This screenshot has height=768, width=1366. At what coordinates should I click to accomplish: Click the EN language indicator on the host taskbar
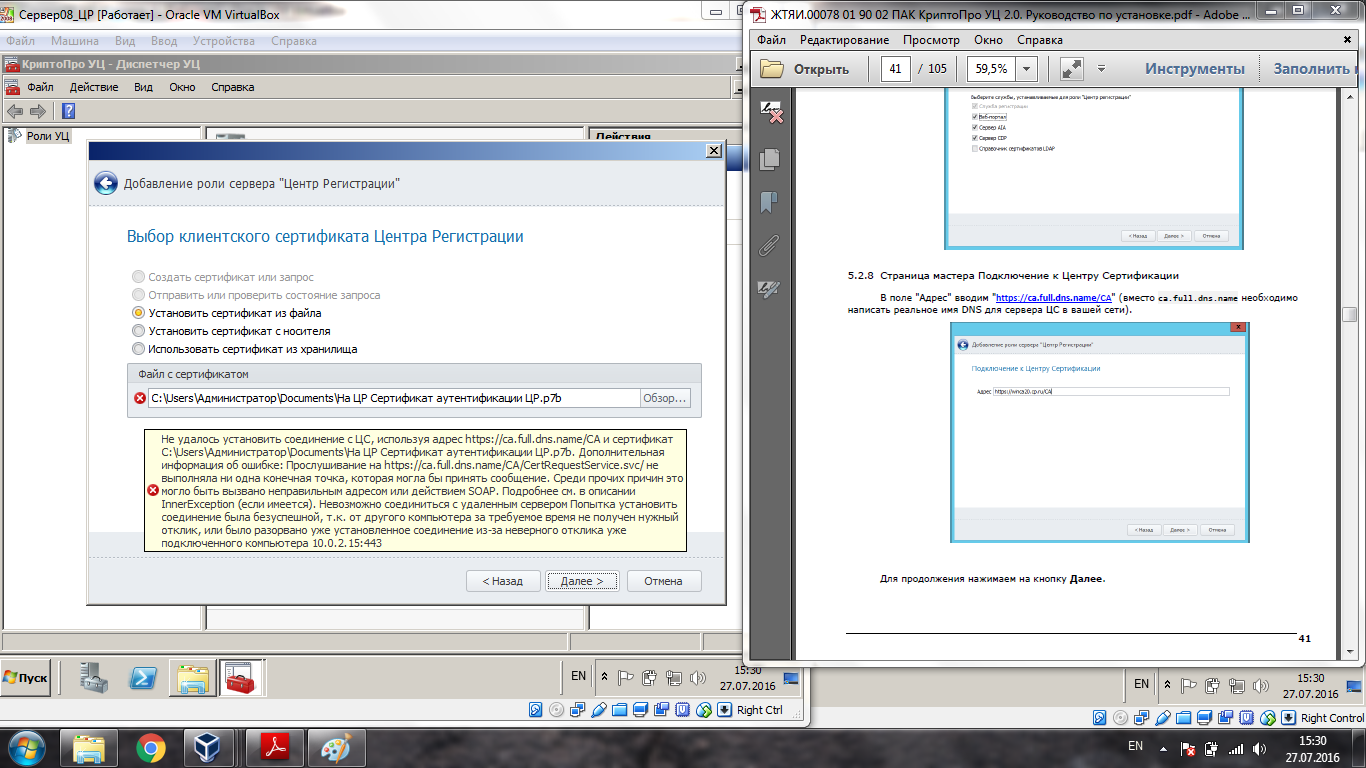tap(1135, 747)
